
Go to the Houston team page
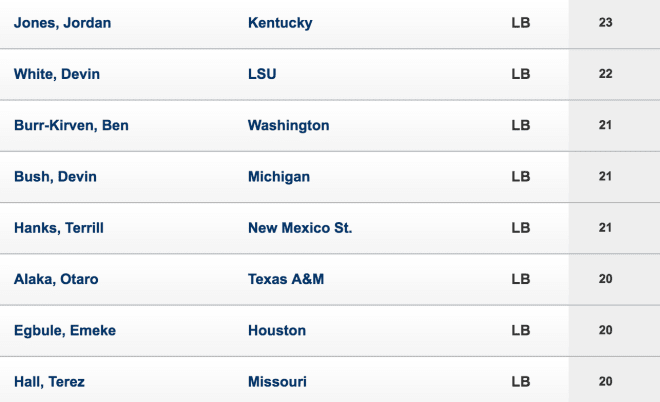[x=277, y=331]
